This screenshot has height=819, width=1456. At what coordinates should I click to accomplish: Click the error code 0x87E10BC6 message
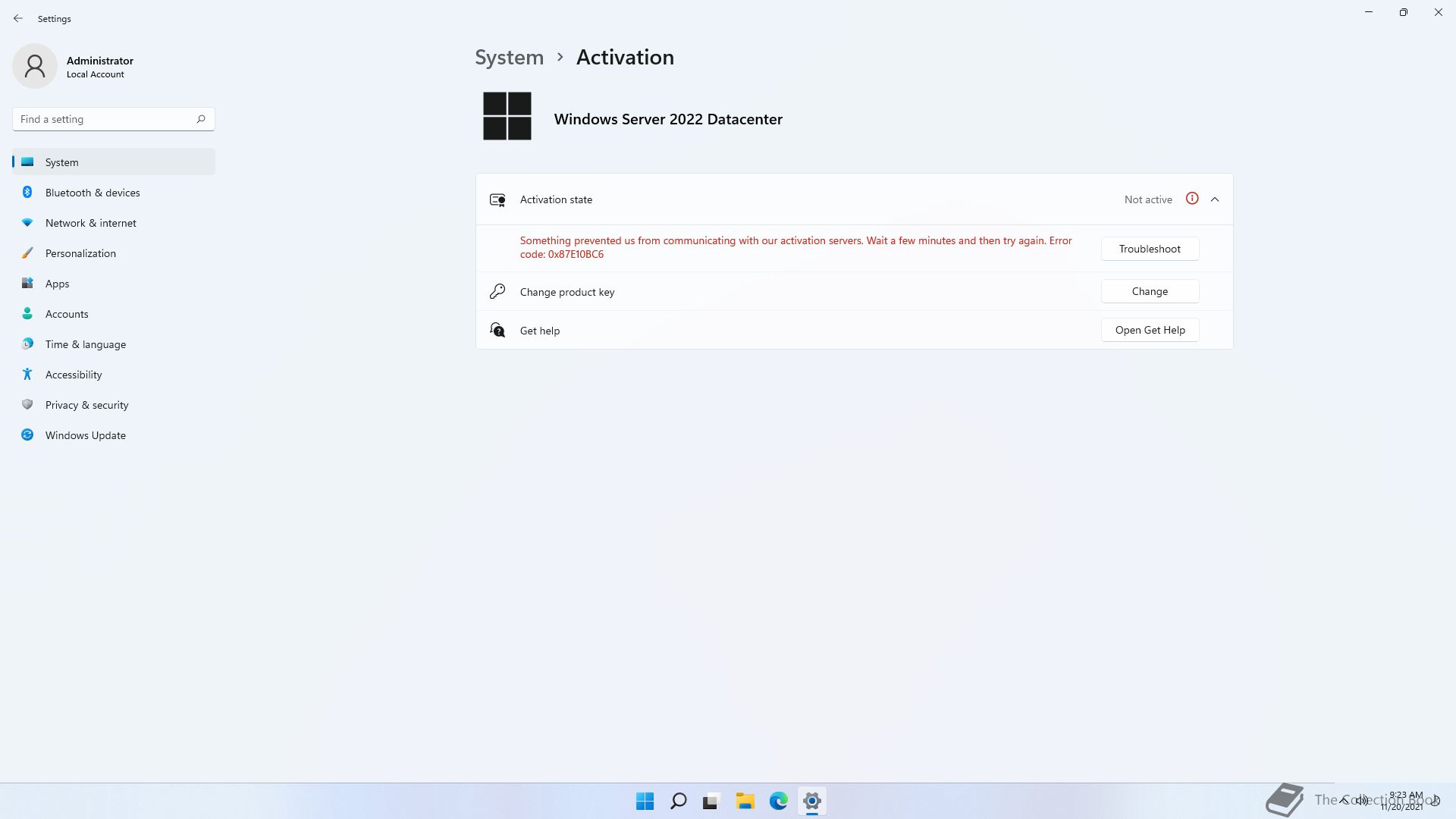(796, 247)
